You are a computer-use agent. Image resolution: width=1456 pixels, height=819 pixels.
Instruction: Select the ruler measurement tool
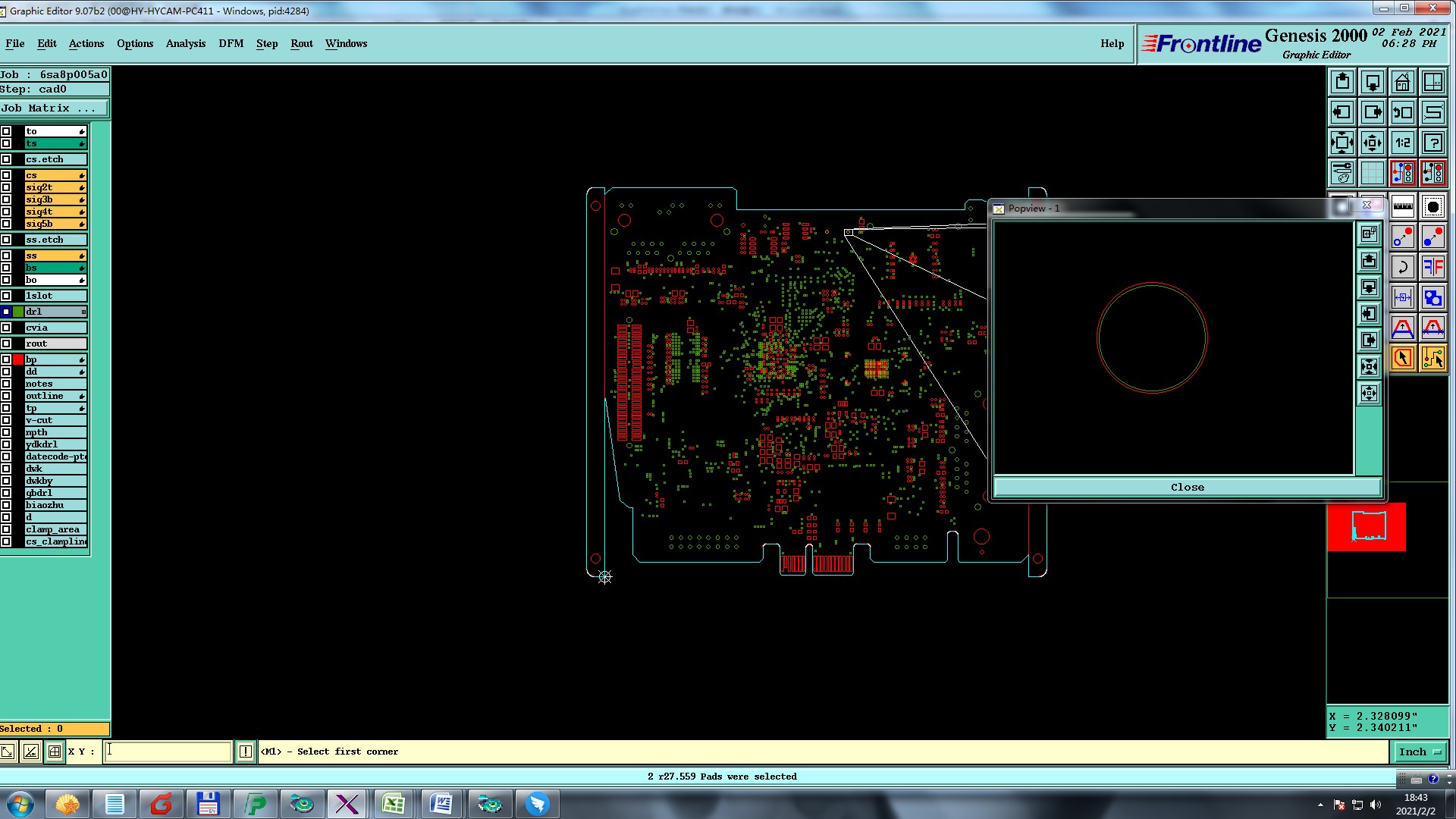1402,206
